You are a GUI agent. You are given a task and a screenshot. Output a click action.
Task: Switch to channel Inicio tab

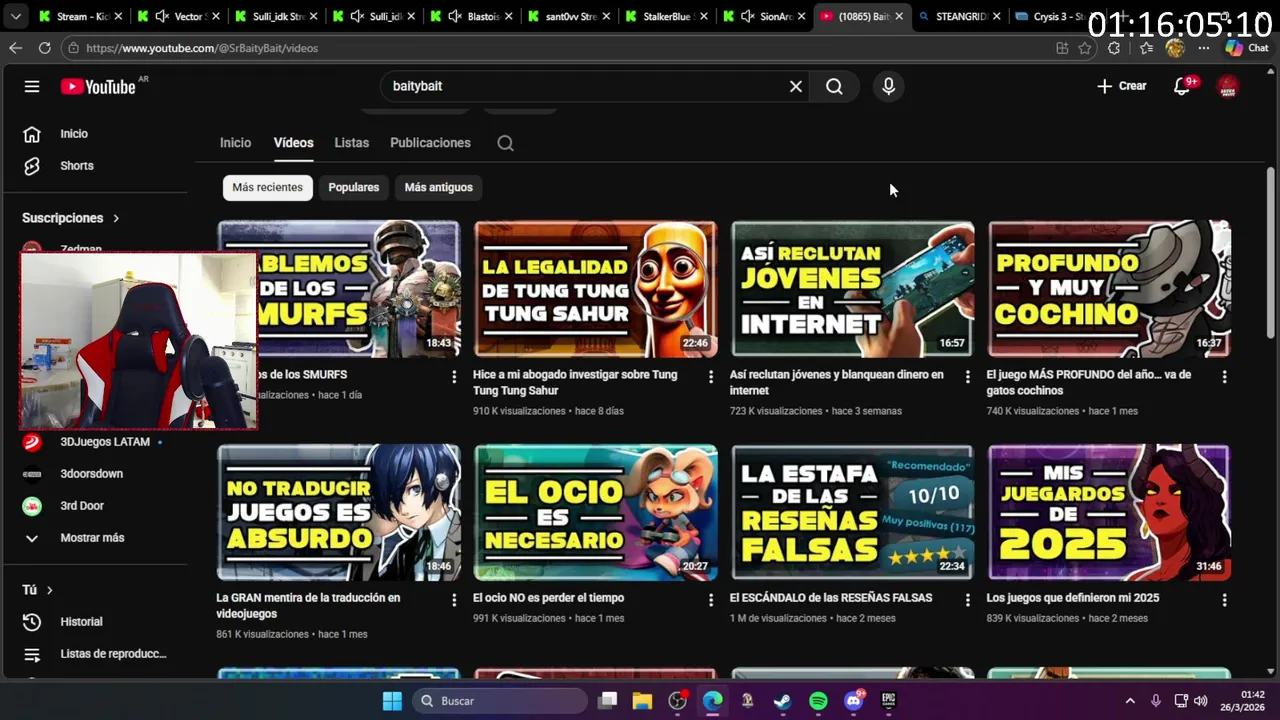tap(236, 143)
